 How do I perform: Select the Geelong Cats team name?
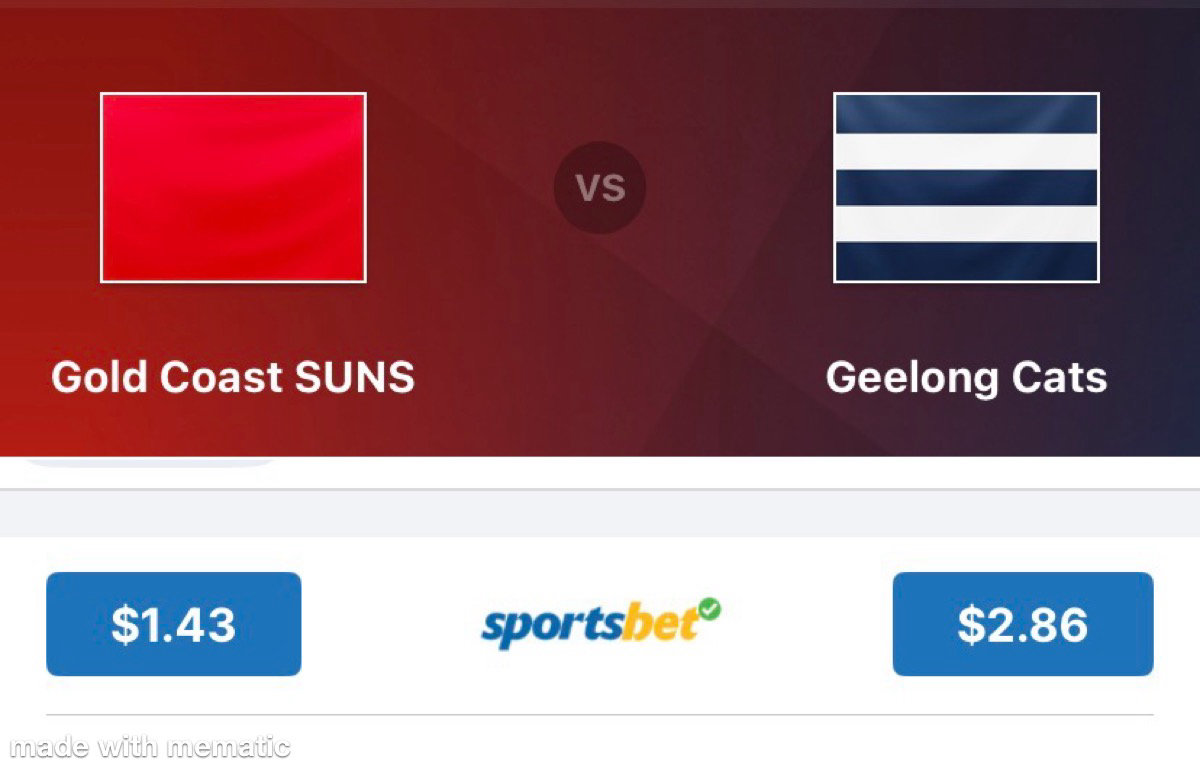click(966, 377)
